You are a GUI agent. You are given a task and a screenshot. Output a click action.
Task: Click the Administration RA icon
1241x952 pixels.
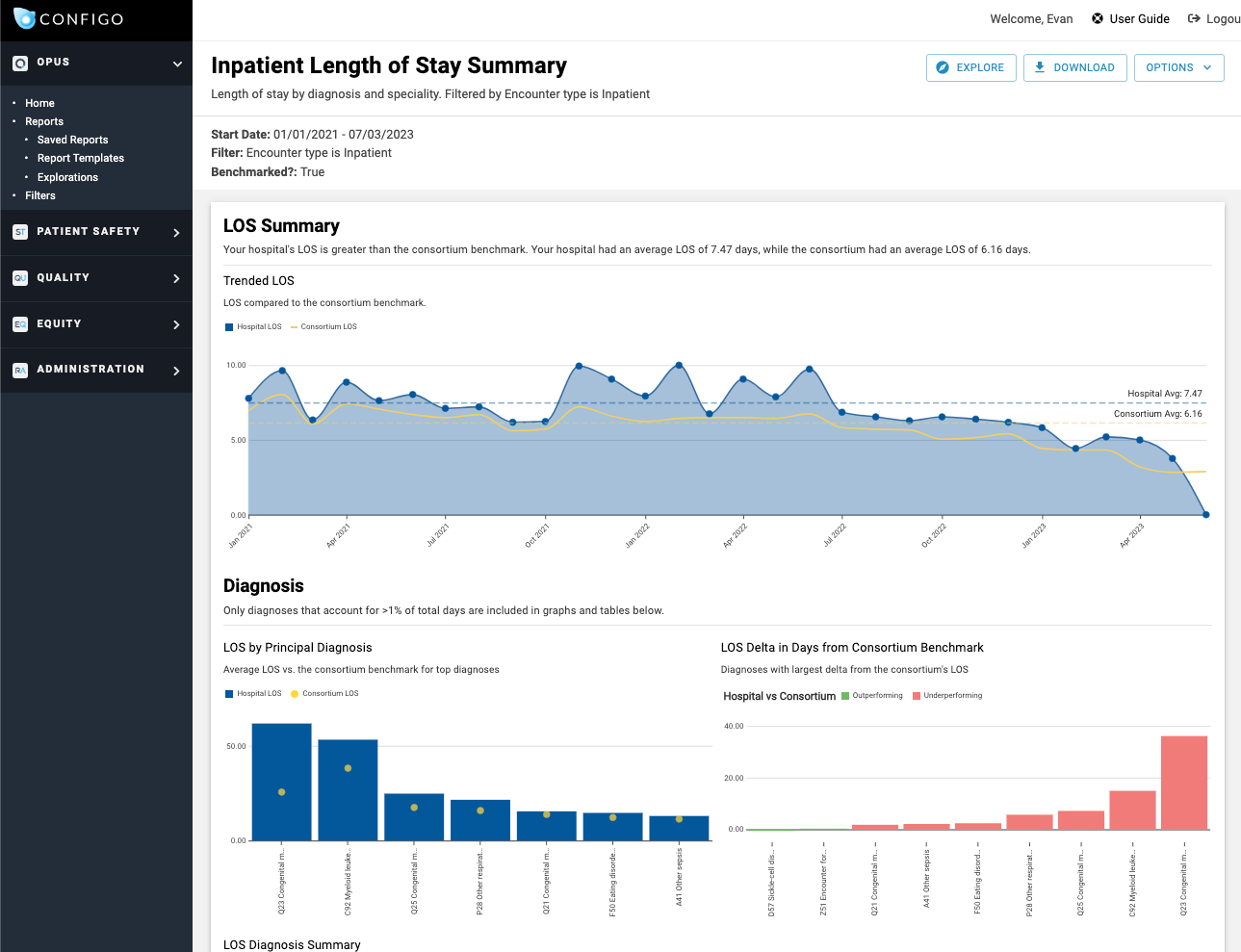click(x=20, y=371)
